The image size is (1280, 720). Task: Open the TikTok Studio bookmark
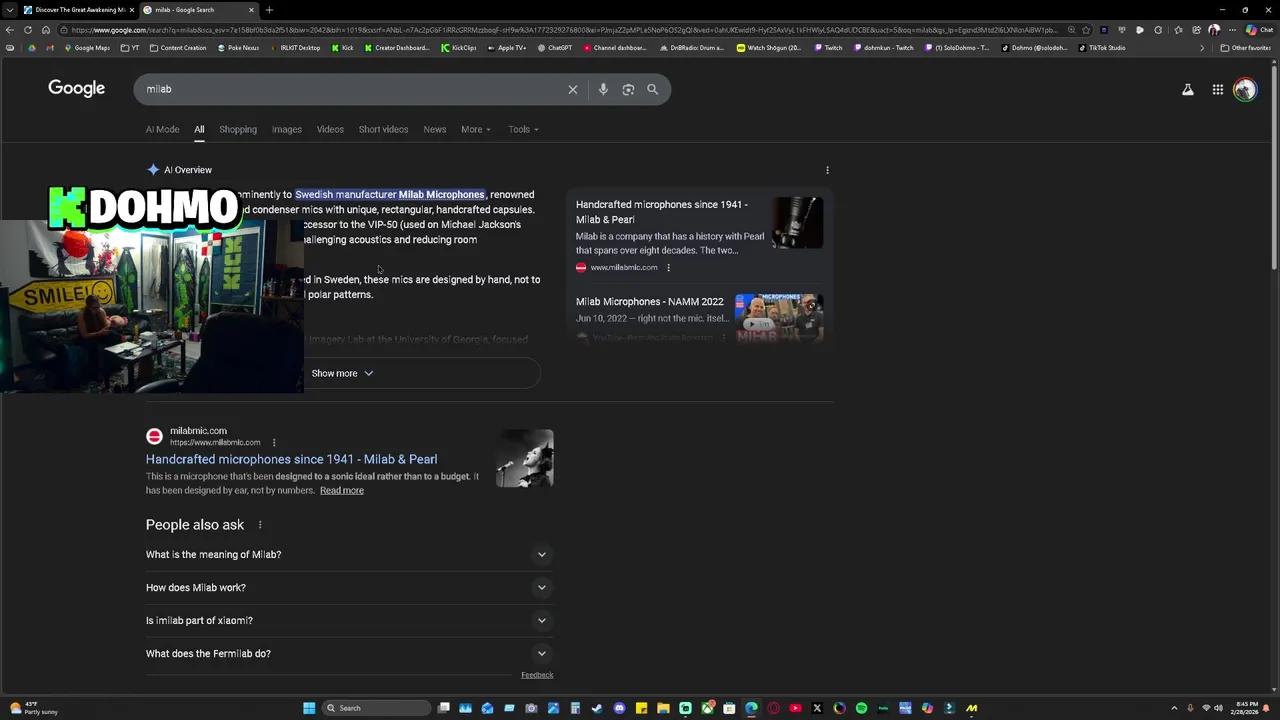pyautogui.click(x=1102, y=47)
